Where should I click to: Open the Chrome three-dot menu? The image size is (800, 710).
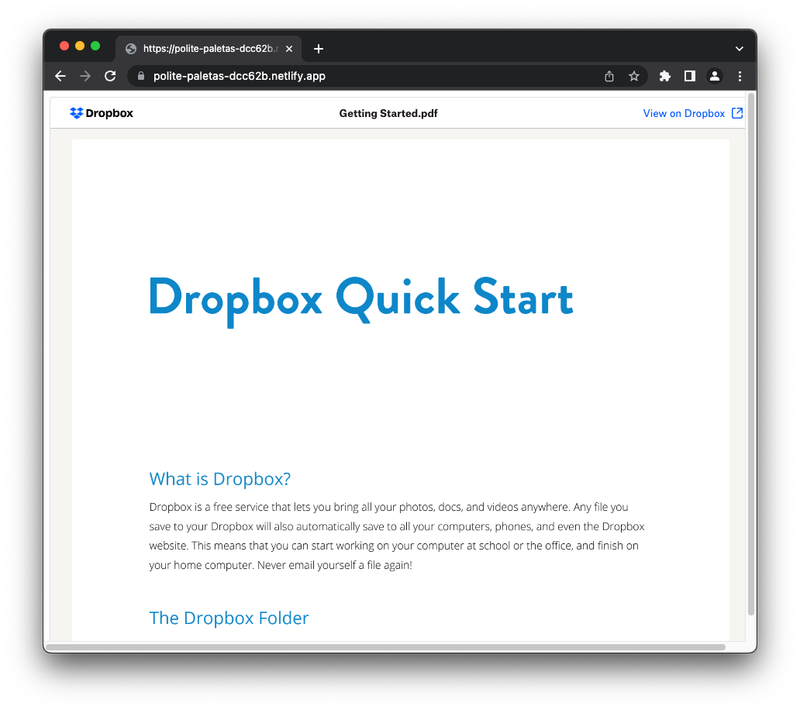pos(740,76)
